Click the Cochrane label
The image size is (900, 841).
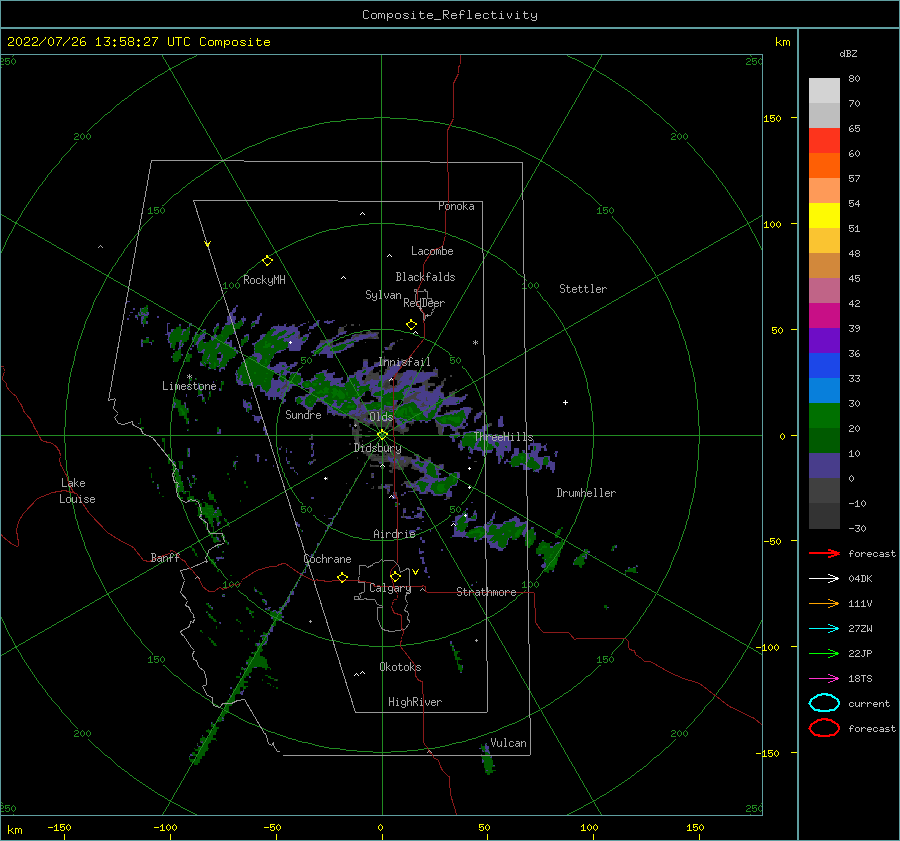pyautogui.click(x=327, y=559)
